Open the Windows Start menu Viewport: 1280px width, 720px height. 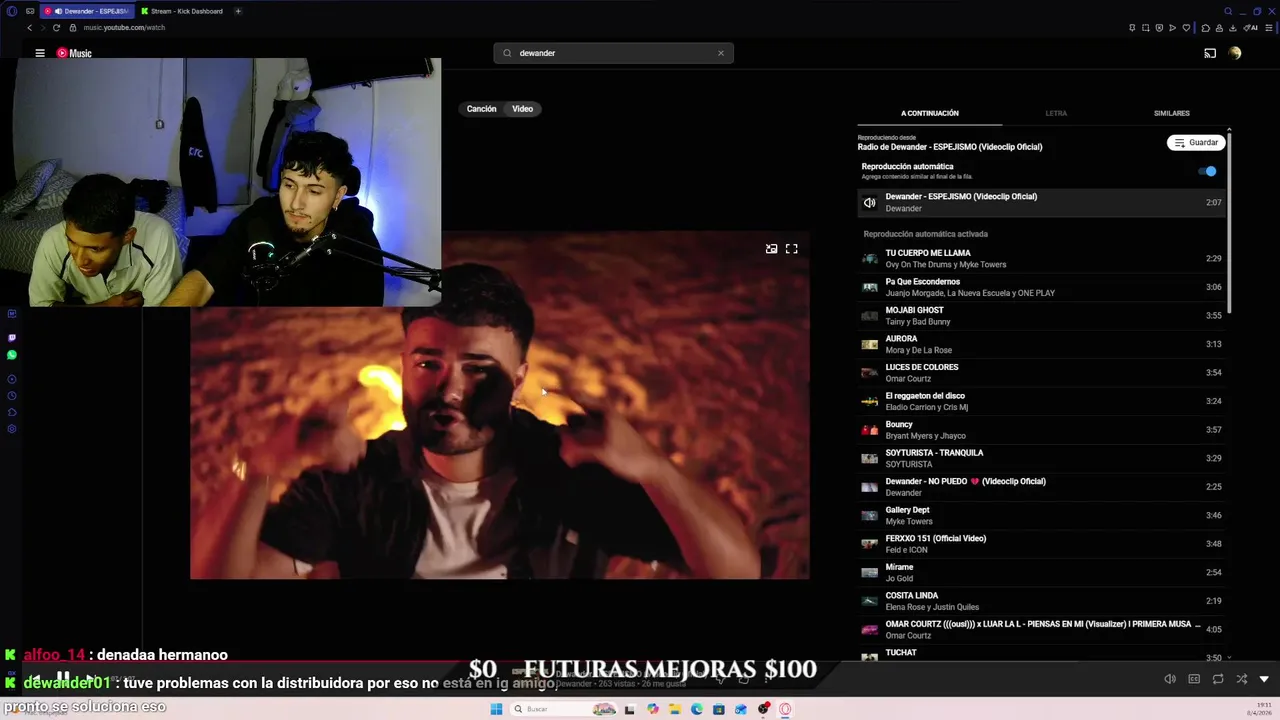point(496,709)
